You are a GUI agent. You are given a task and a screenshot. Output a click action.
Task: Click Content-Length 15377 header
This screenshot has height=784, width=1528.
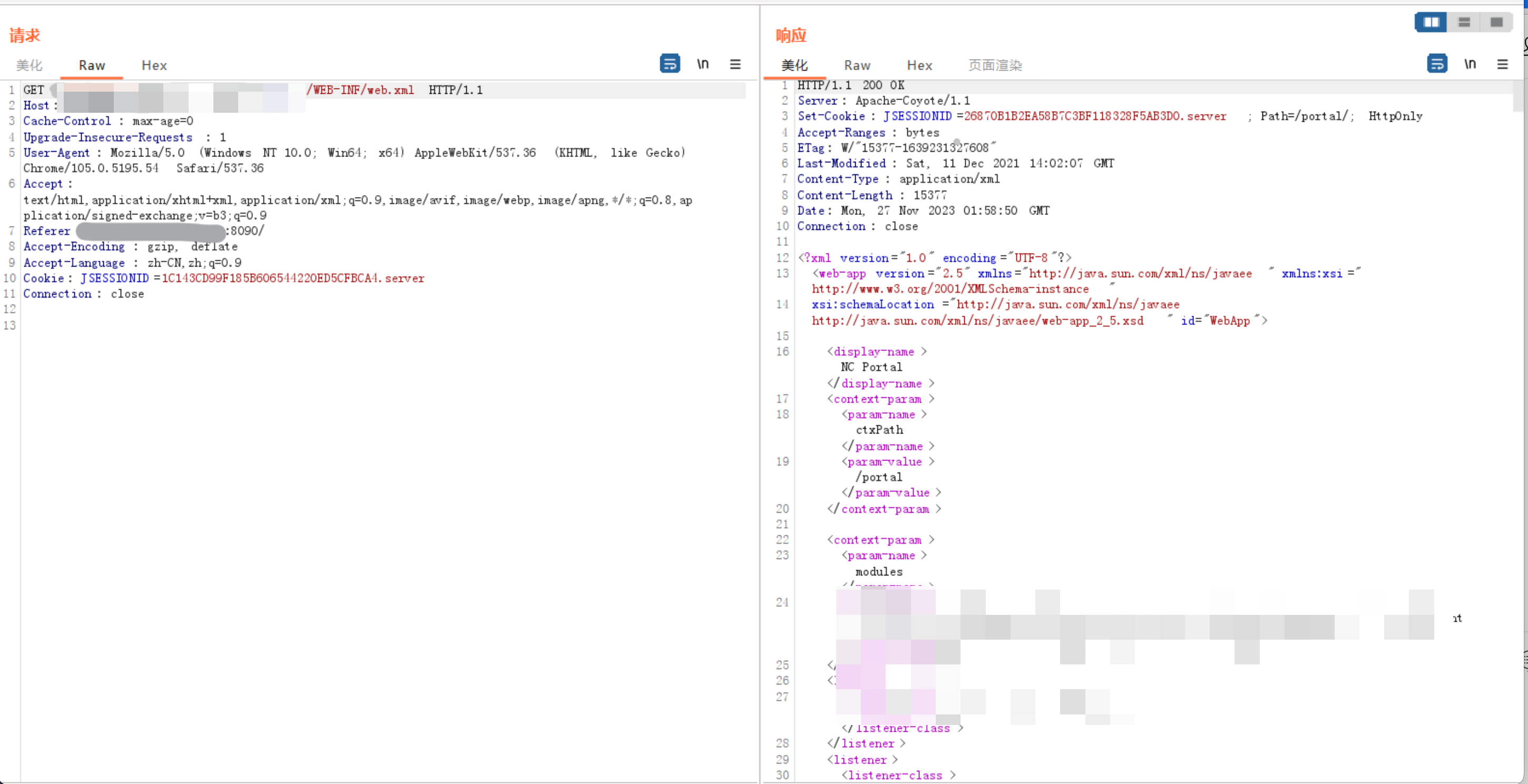tap(871, 194)
